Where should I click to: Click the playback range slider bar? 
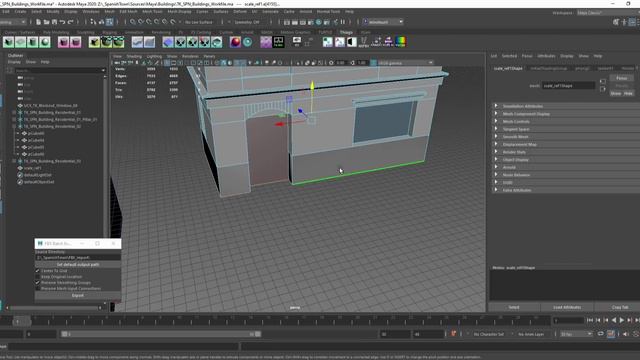pyautogui.click(x=161, y=334)
